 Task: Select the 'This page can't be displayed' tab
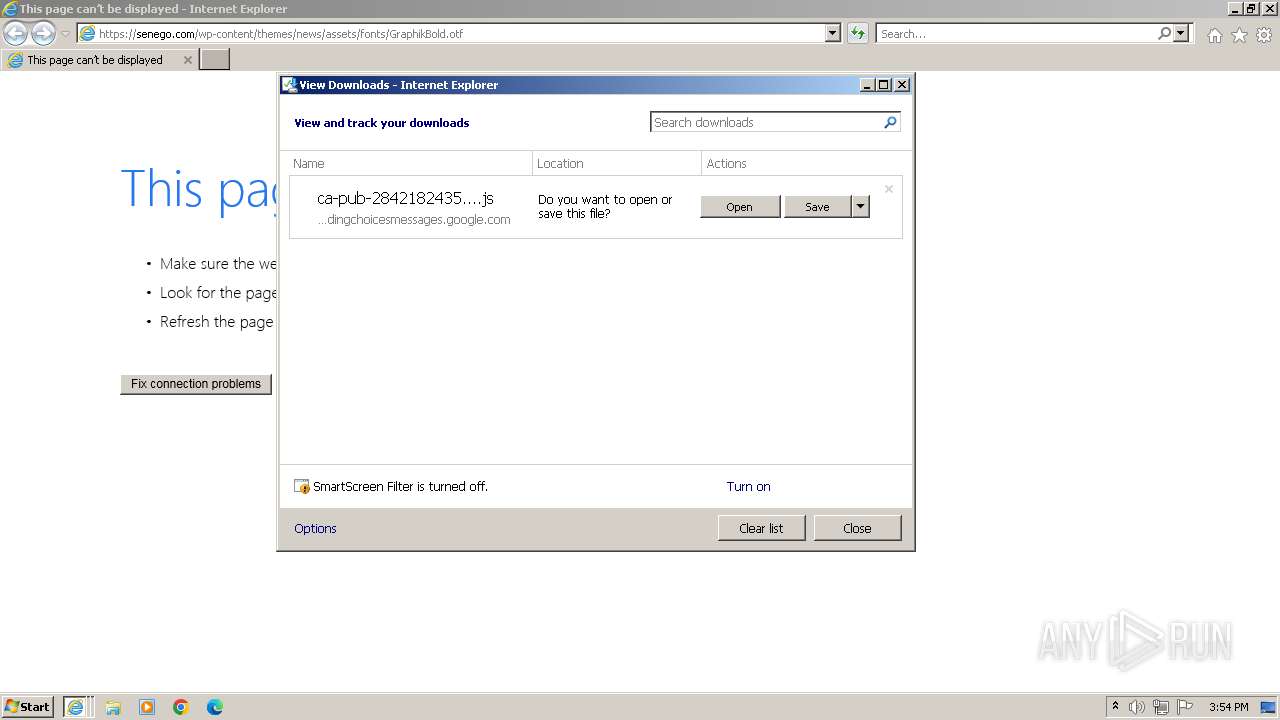pyautogui.click(x=98, y=60)
